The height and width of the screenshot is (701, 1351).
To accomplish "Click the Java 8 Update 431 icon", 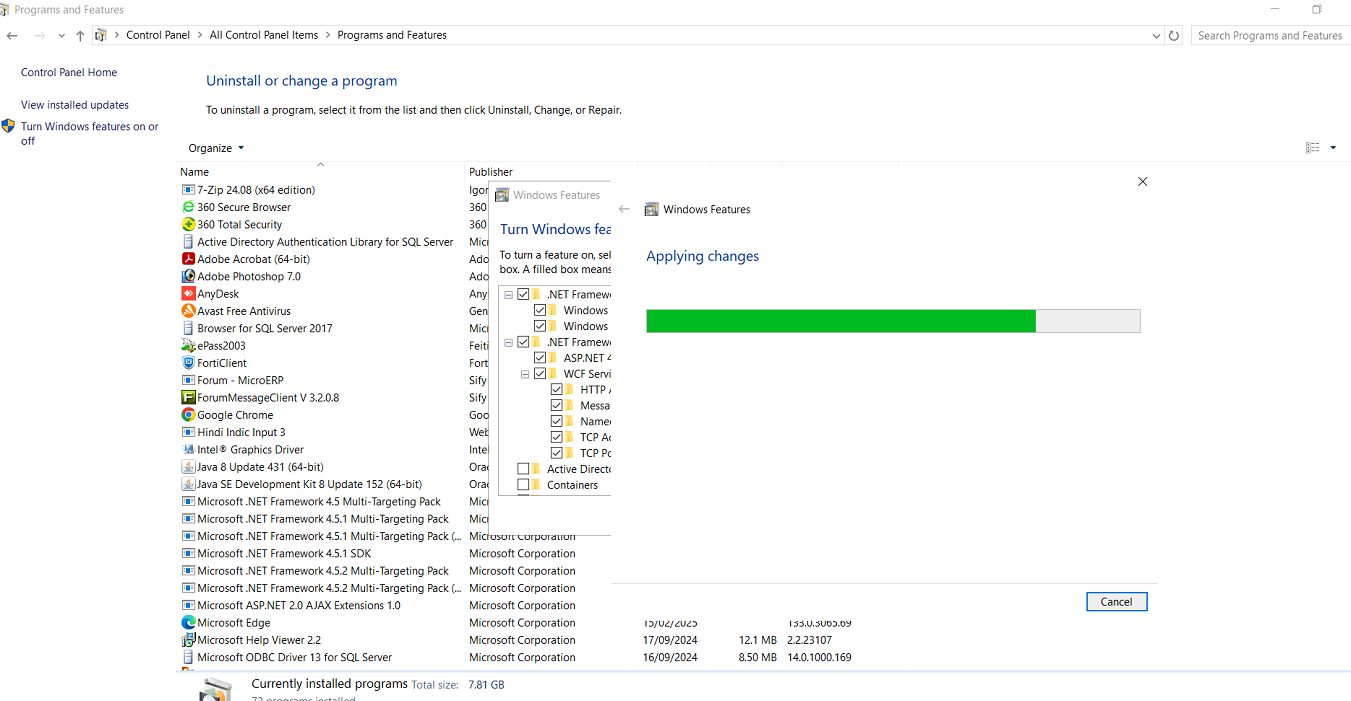I will click(x=188, y=467).
